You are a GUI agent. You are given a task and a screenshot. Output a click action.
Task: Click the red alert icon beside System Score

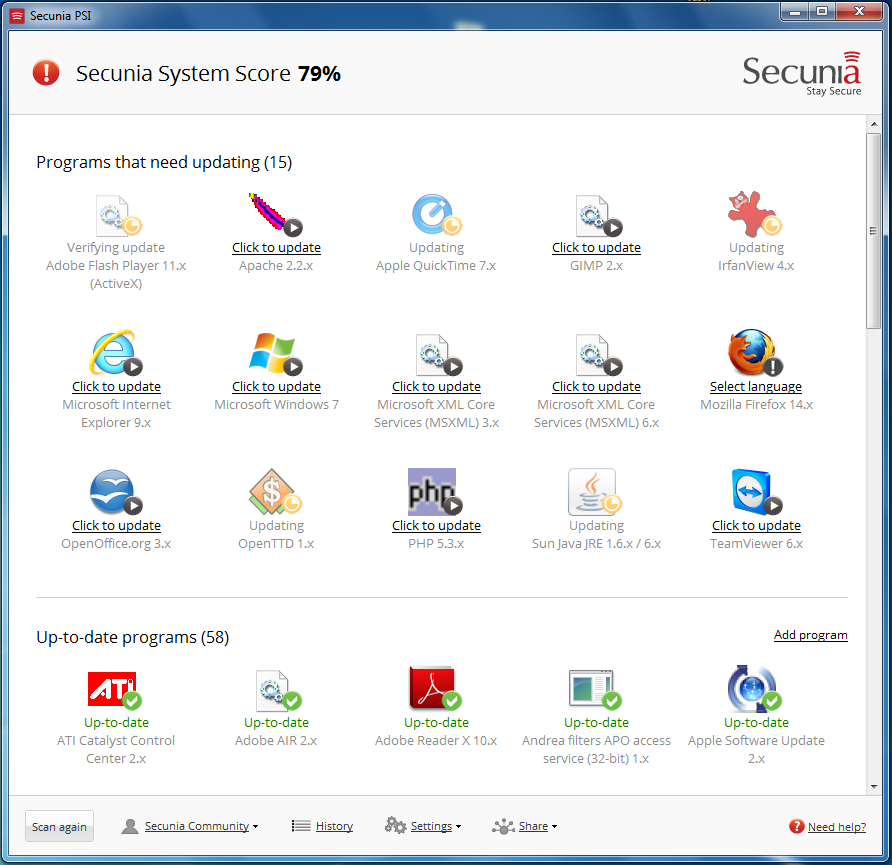(x=46, y=73)
